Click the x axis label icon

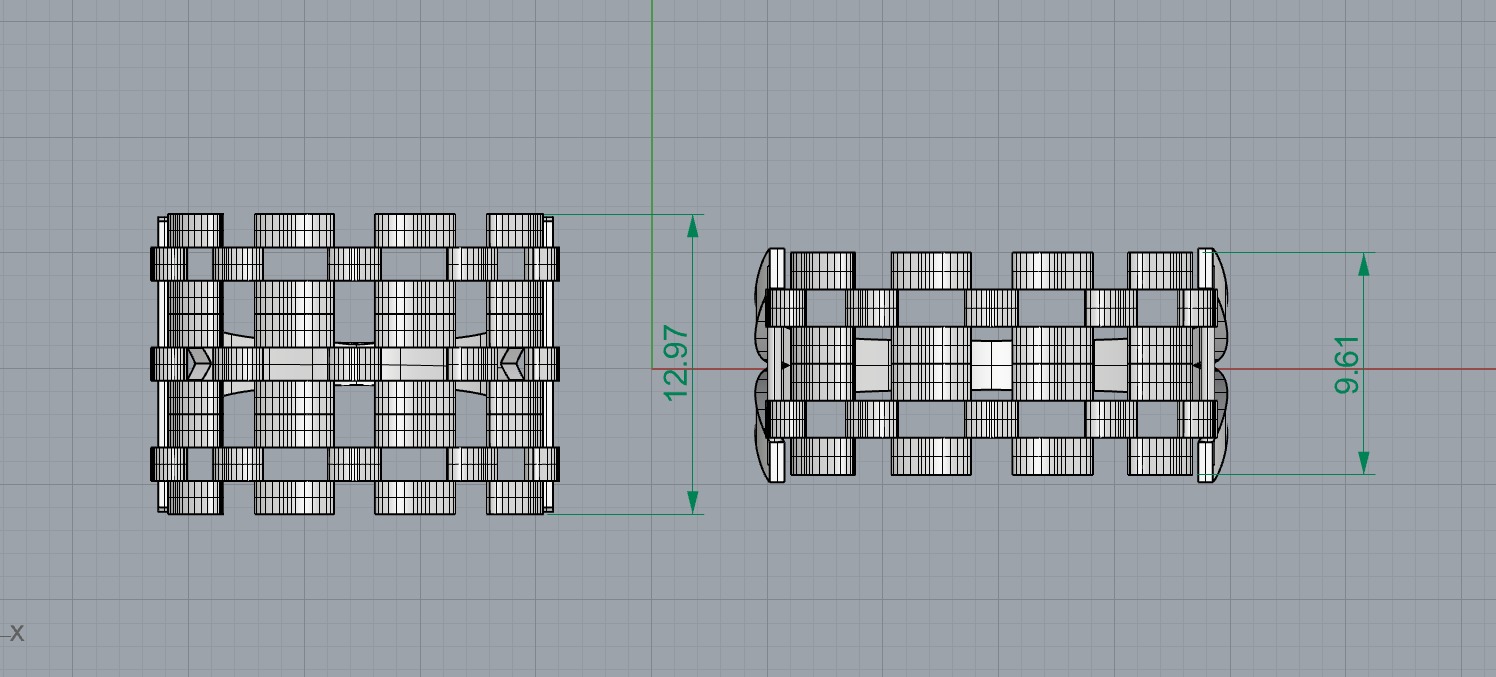16,633
